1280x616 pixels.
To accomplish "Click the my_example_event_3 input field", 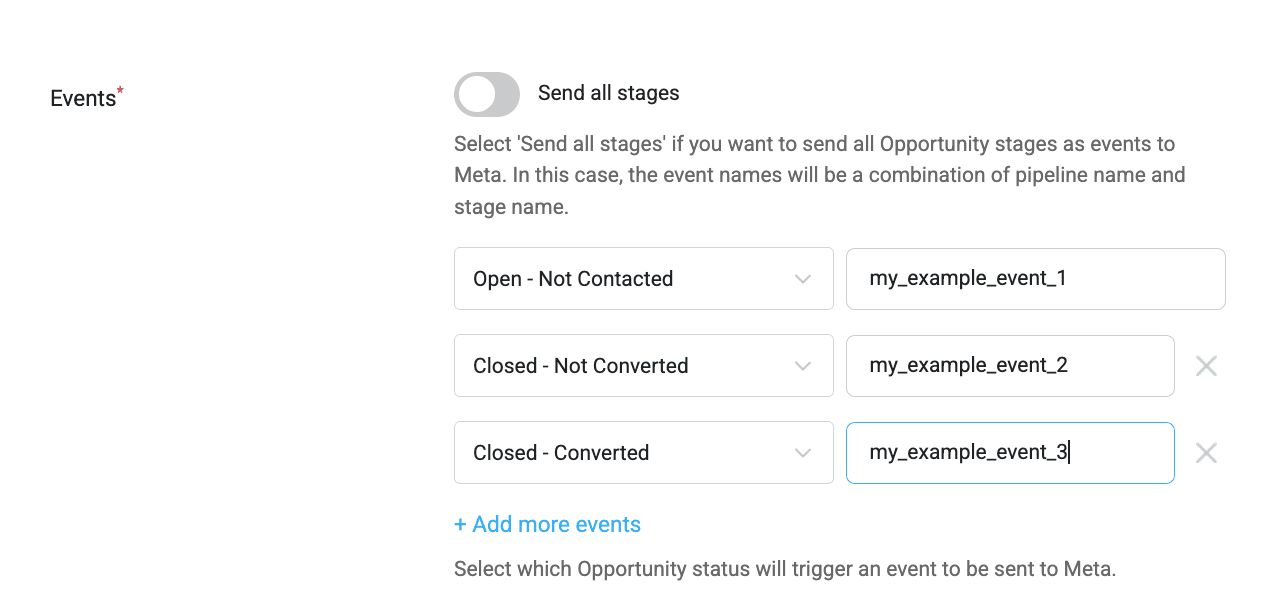I will pyautogui.click(x=1010, y=453).
